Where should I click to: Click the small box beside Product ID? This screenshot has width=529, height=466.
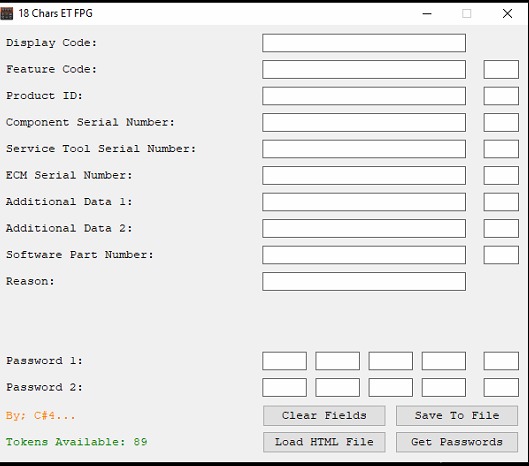coord(501,96)
